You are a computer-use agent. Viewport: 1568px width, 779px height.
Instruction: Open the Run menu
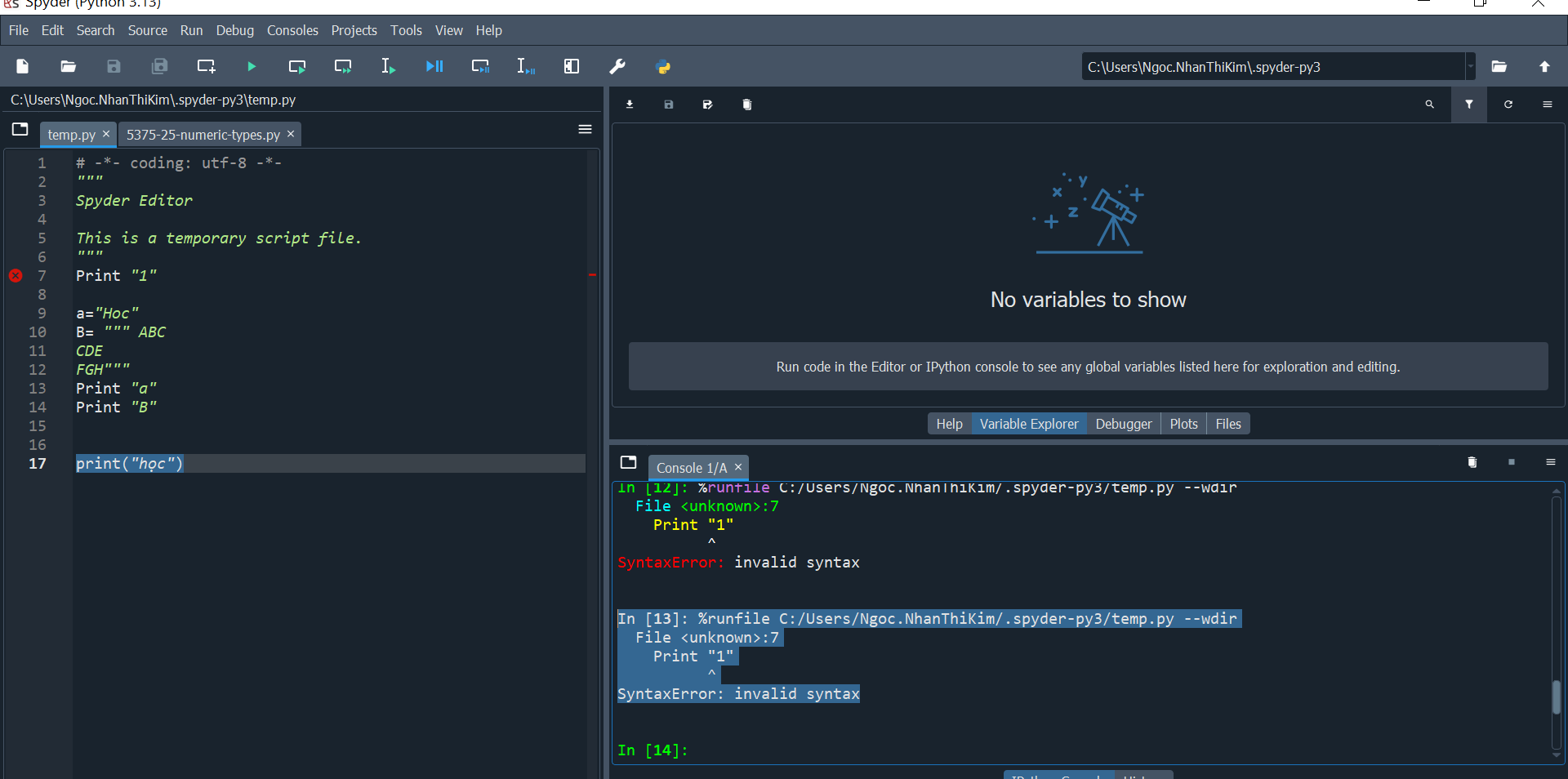(x=191, y=30)
